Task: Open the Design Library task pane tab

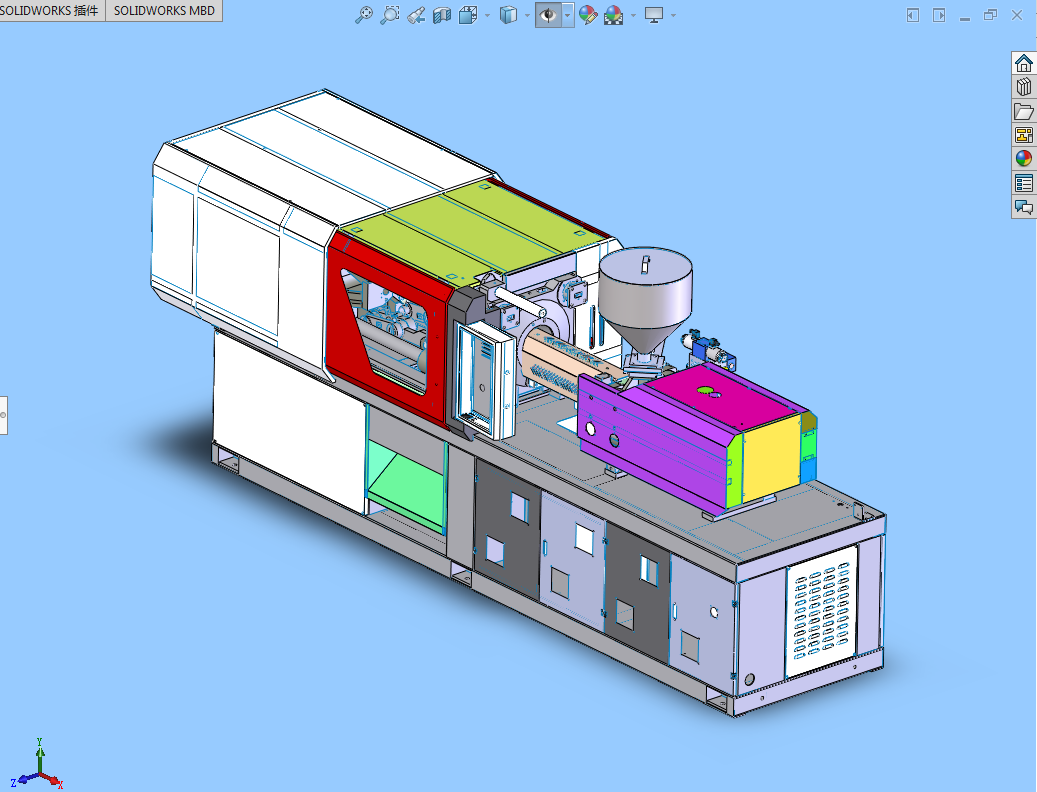Action: point(1023,87)
